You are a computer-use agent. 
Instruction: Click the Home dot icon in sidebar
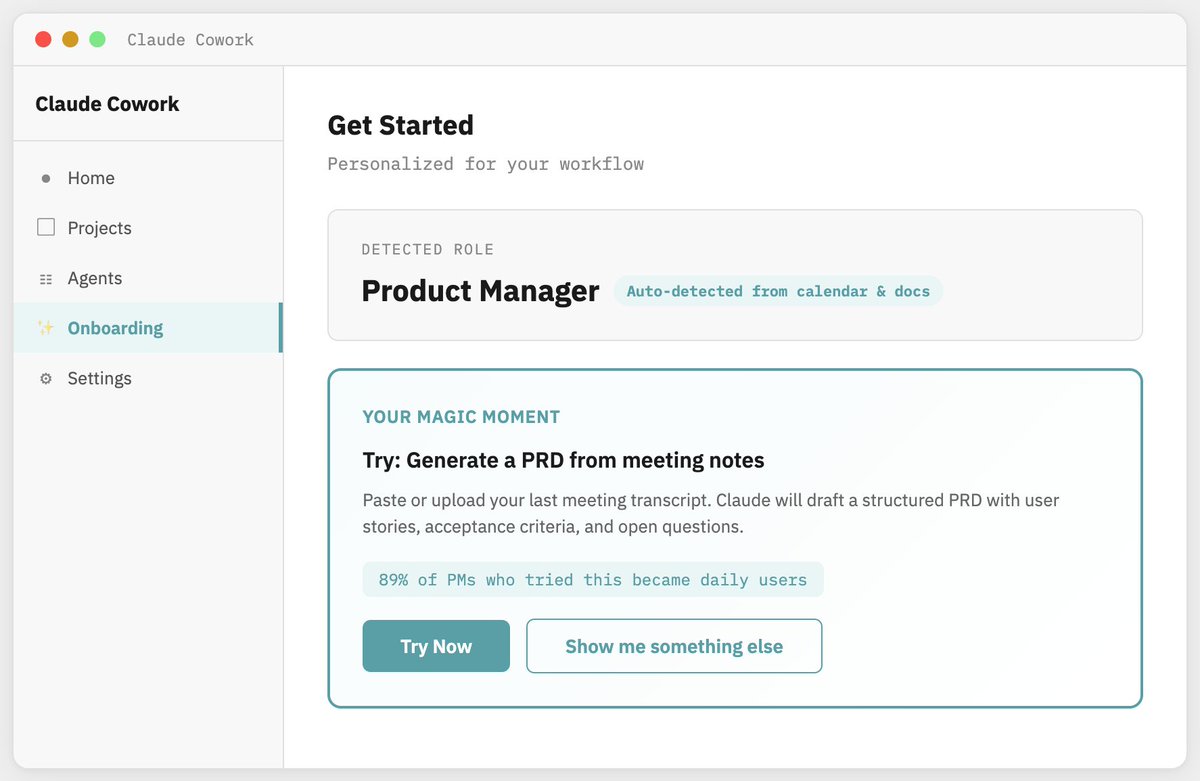click(45, 179)
